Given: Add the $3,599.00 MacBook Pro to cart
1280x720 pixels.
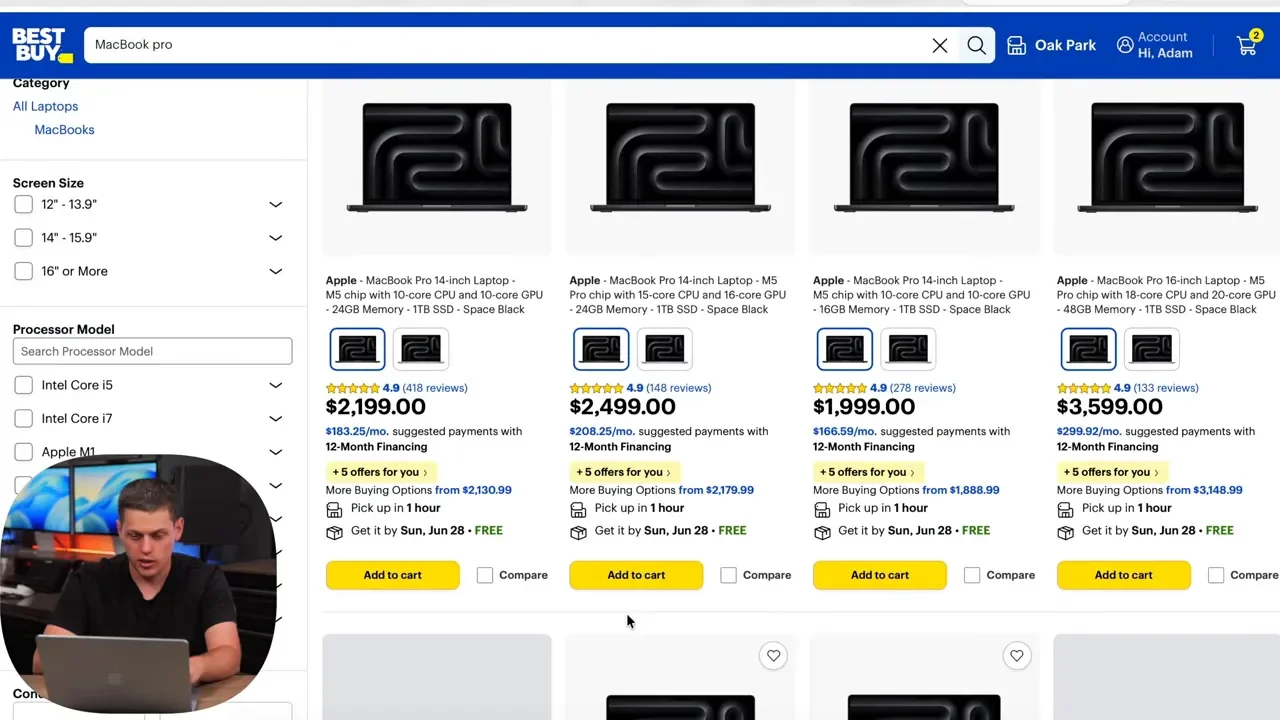Looking at the screenshot, I should click(x=1124, y=575).
